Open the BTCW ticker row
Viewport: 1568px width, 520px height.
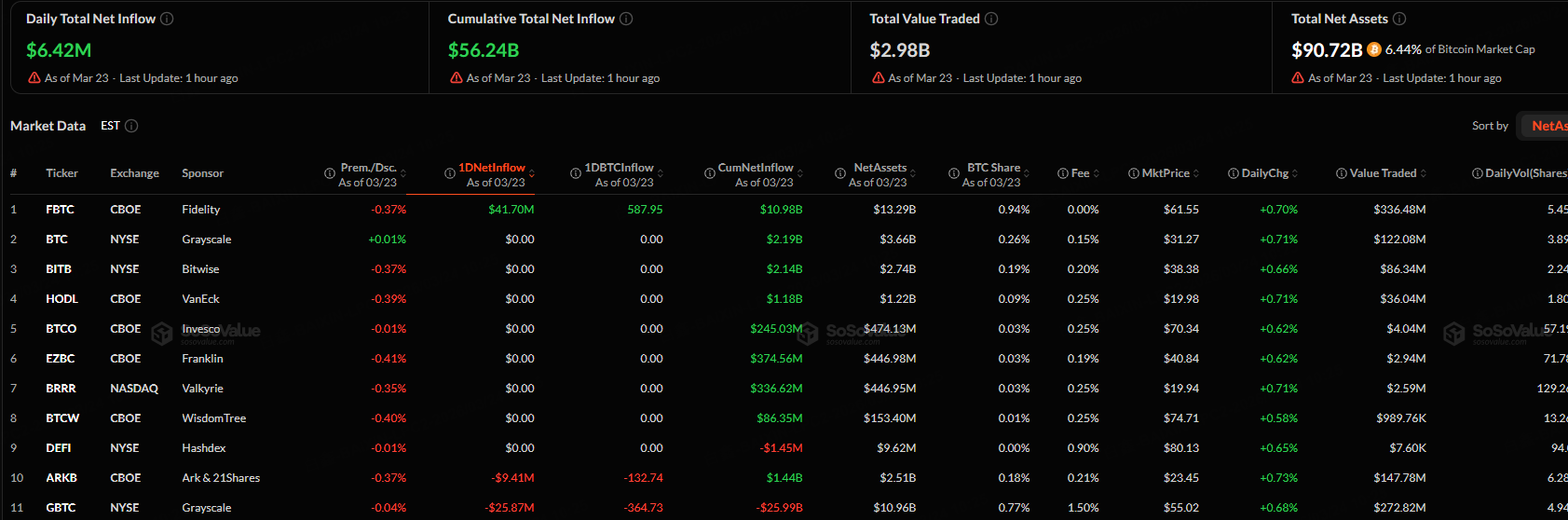point(62,418)
